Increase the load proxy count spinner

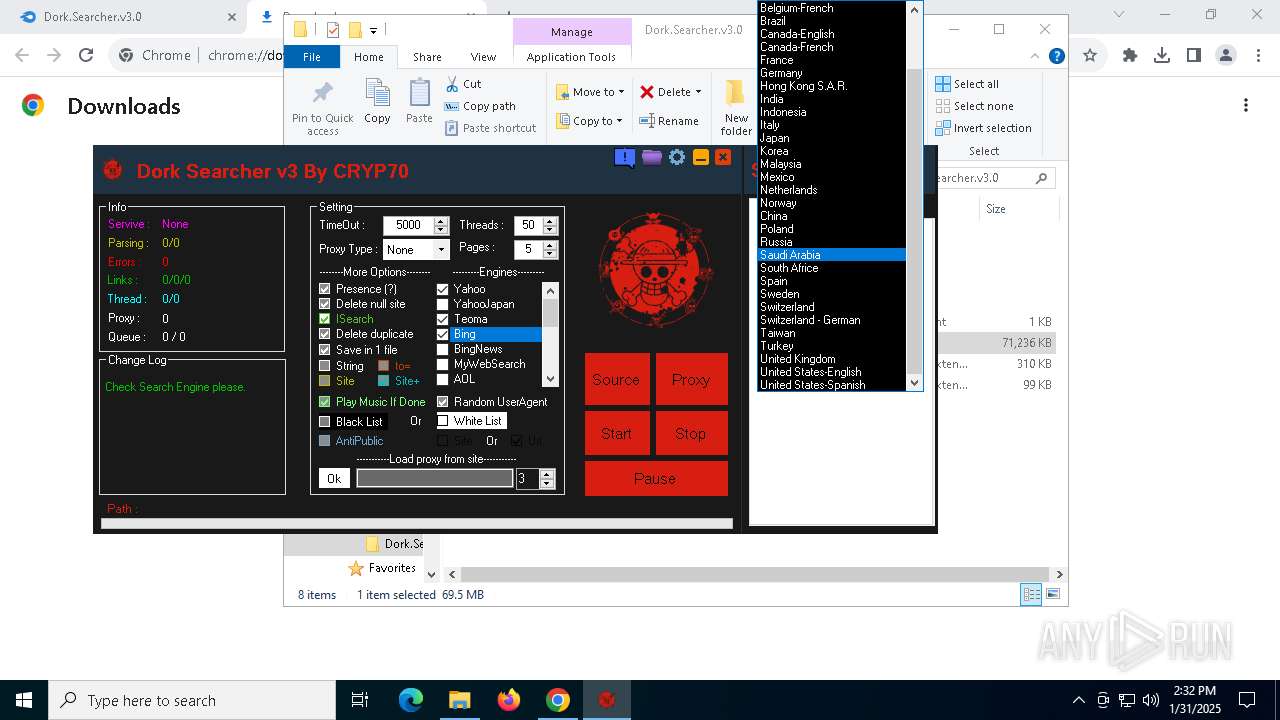[546, 474]
